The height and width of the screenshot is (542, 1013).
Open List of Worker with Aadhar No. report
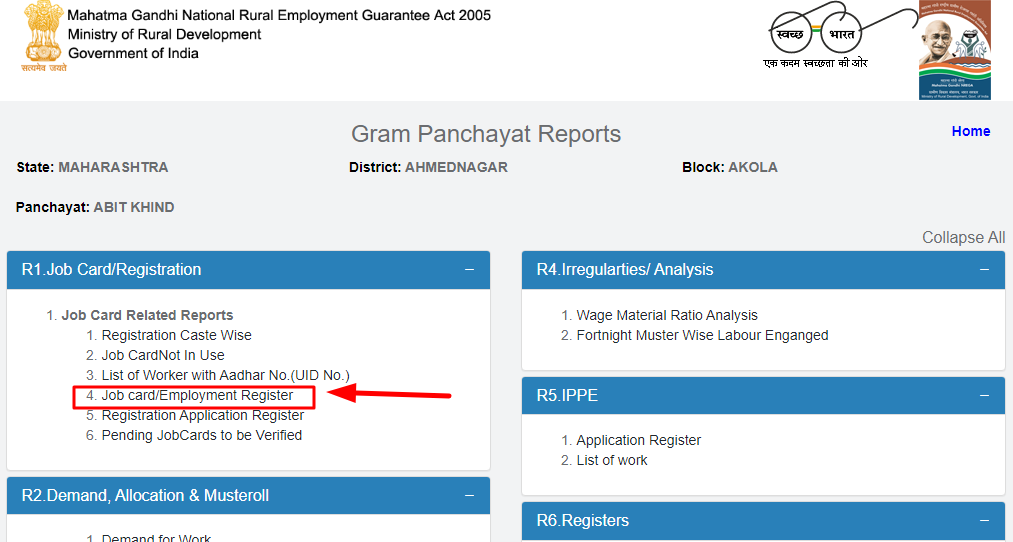coord(225,375)
